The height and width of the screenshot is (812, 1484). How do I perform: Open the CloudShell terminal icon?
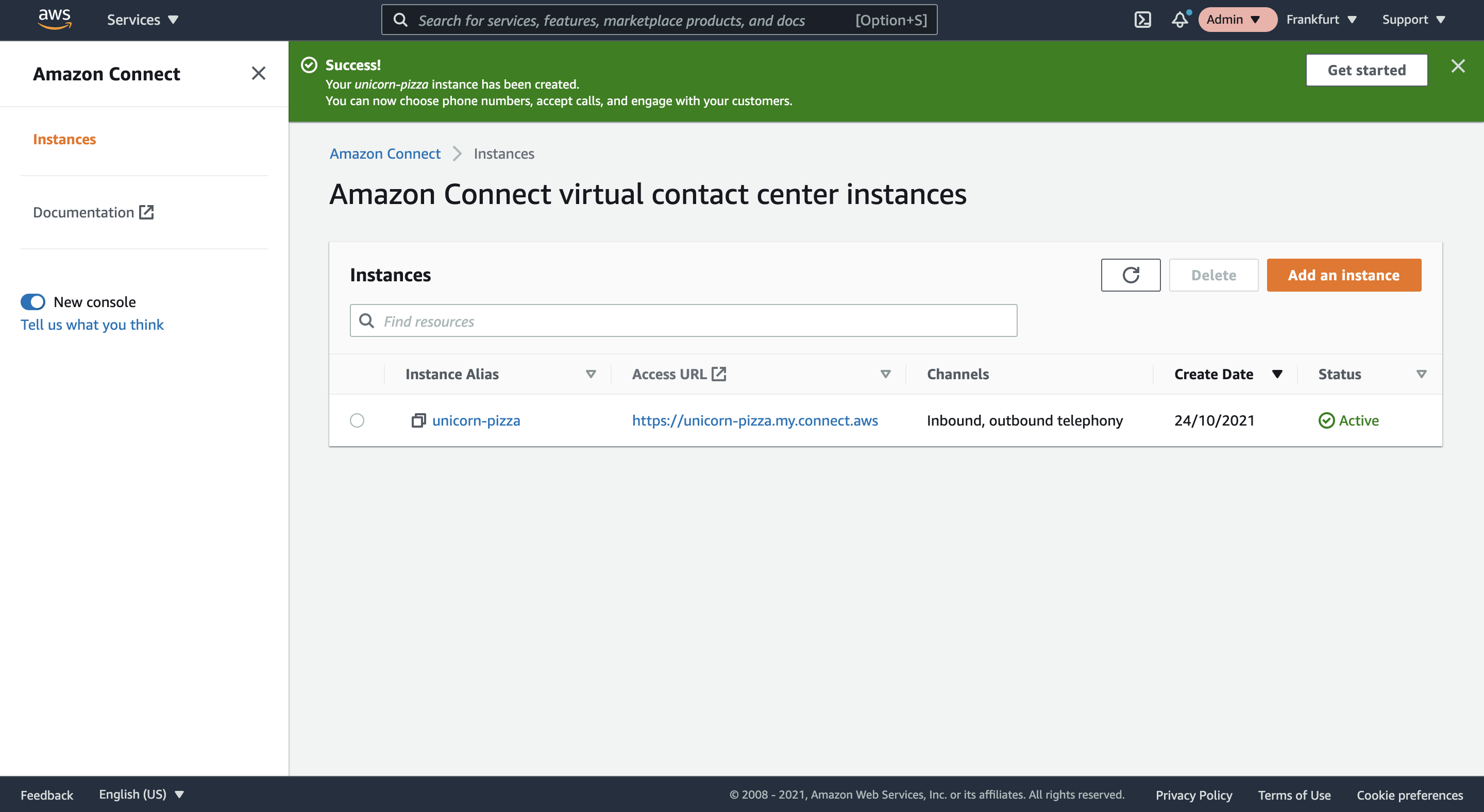coord(1142,20)
